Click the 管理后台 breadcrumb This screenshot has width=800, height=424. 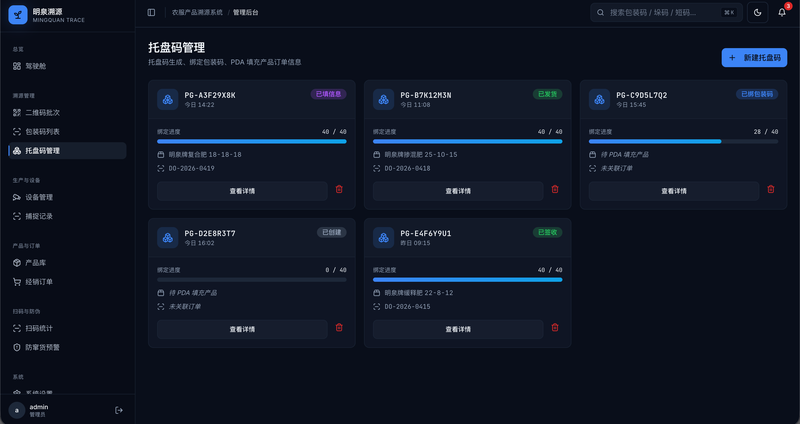pos(246,12)
